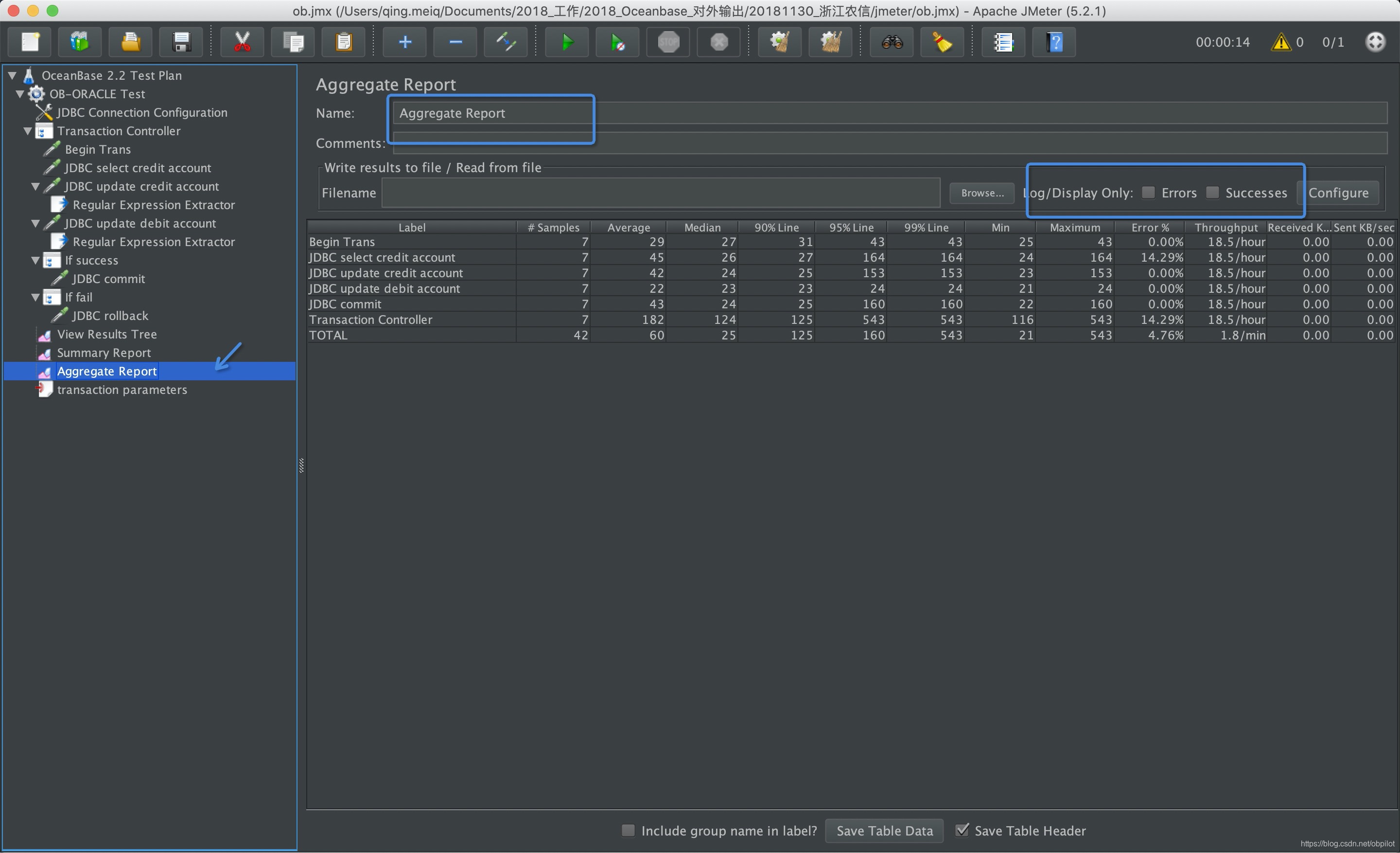Image resolution: width=1400 pixels, height=853 pixels.
Task: Select the Summary Report listener
Action: (104, 353)
